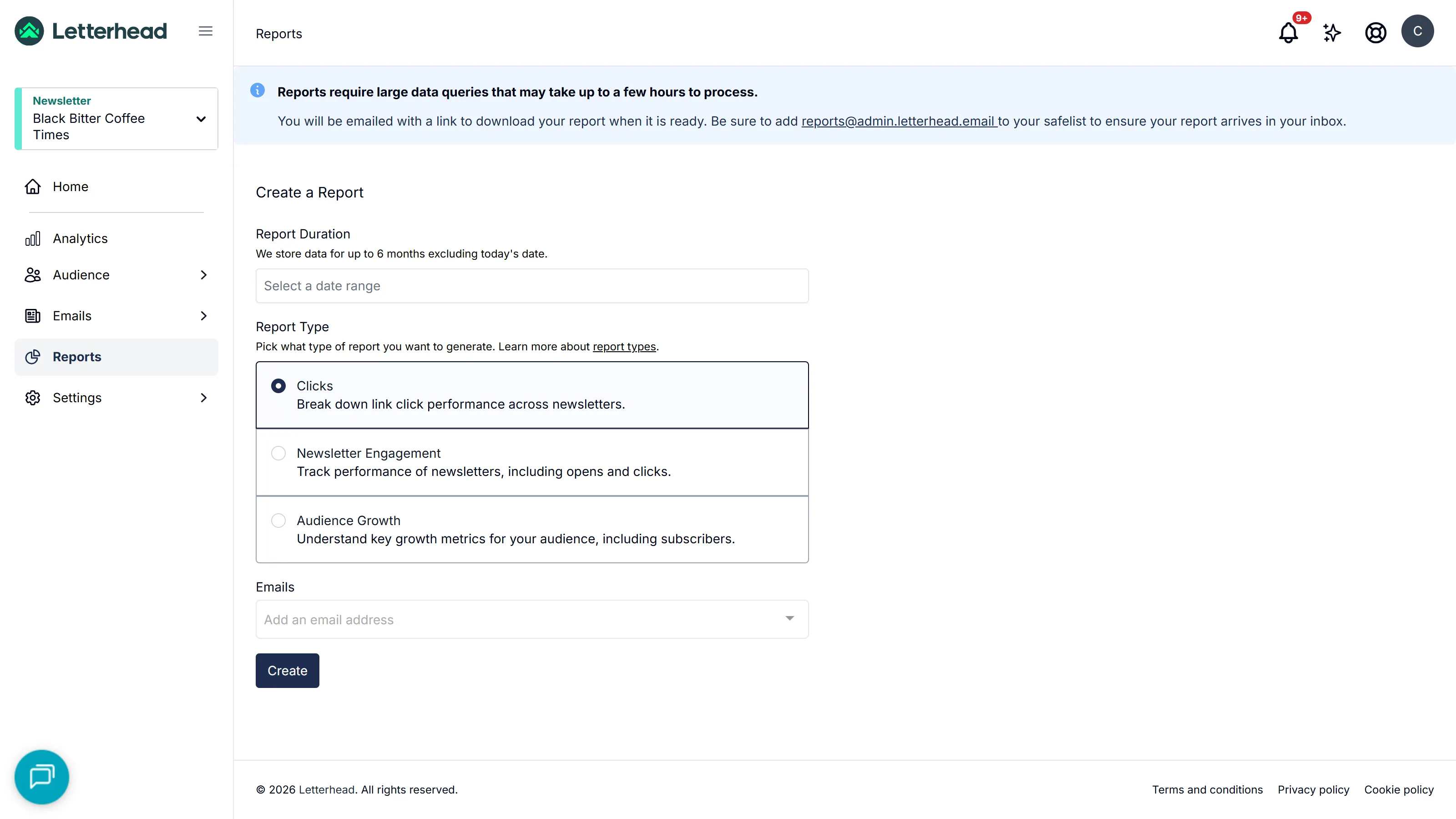Click the info icon in banner

pyautogui.click(x=257, y=91)
